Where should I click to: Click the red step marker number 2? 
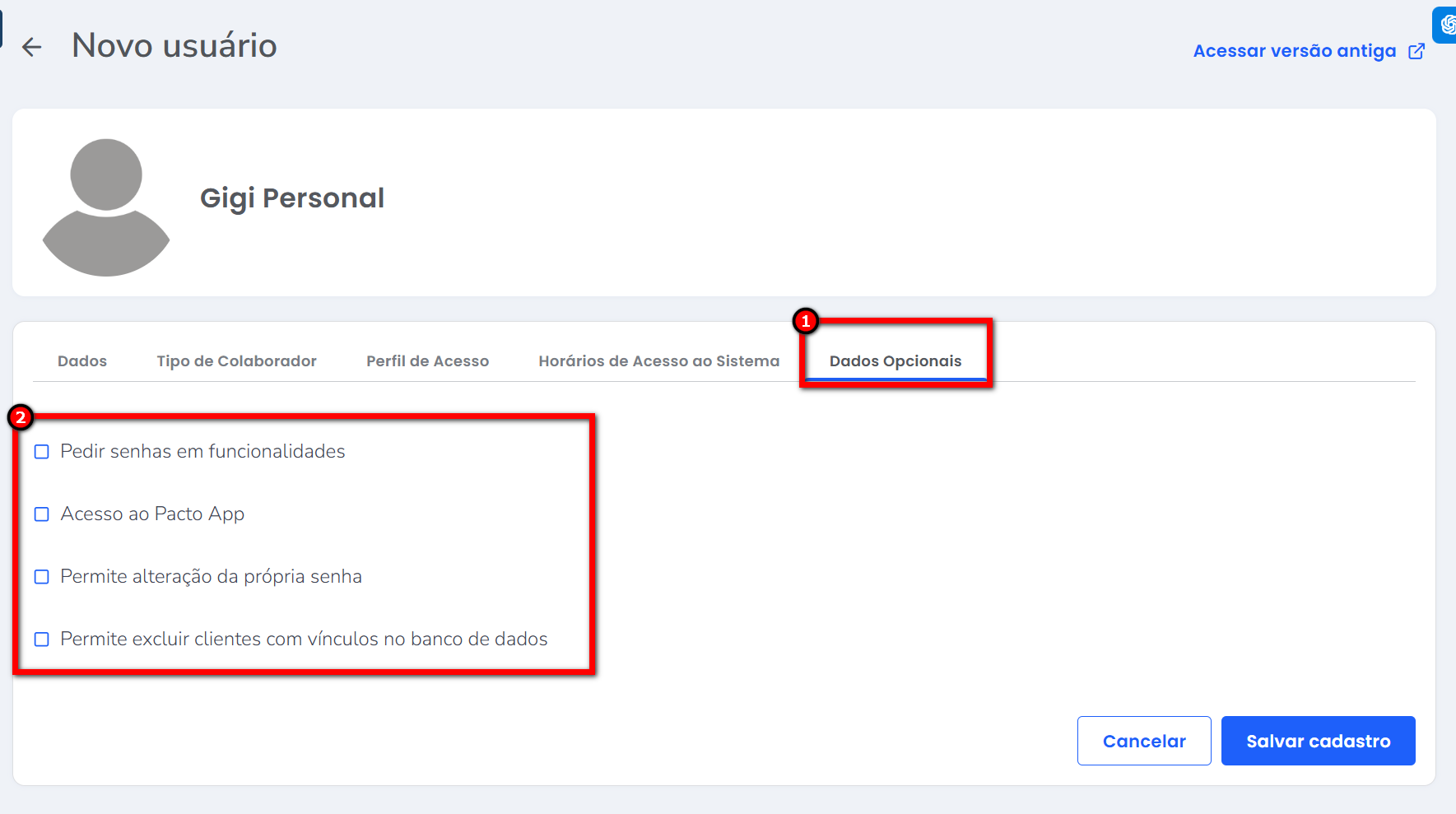[x=21, y=417]
